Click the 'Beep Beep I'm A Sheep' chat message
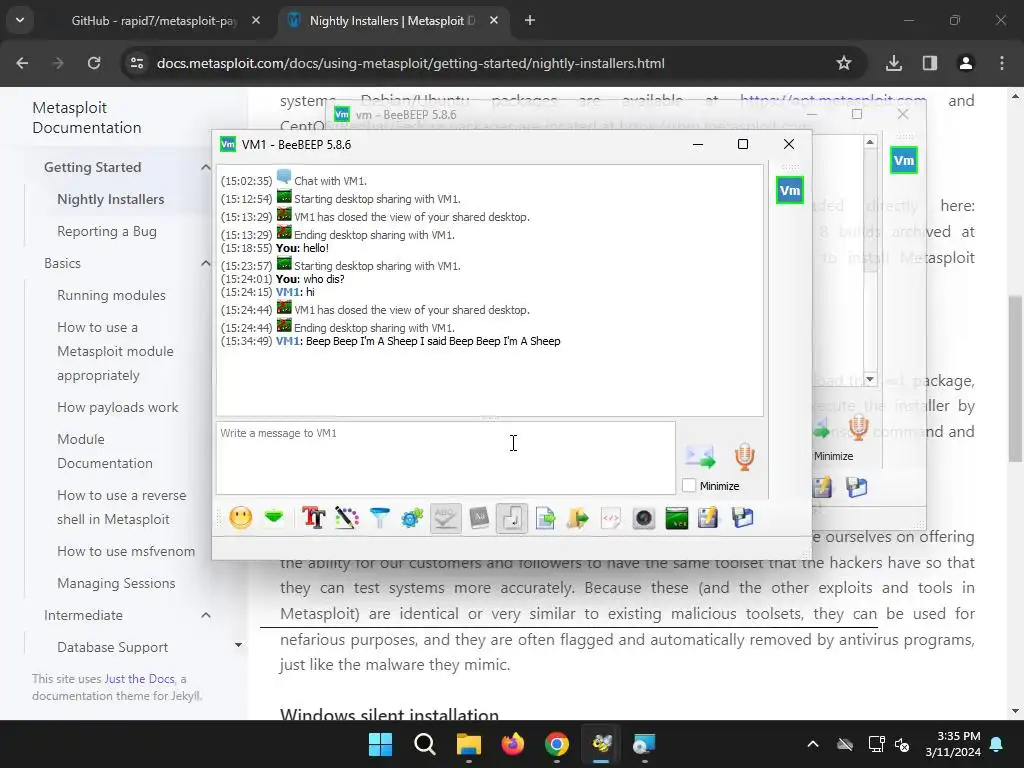1024x768 pixels. pos(433,341)
